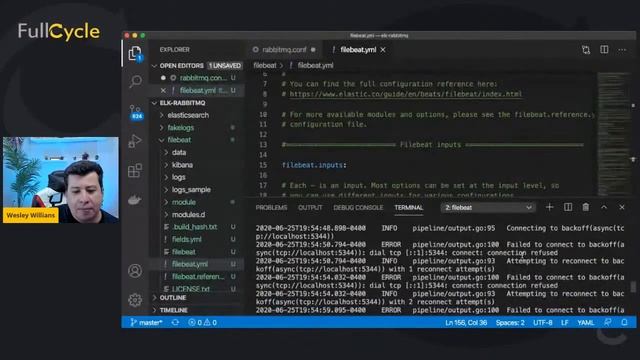Change encoding via UTF-8 status entry

click(542, 322)
